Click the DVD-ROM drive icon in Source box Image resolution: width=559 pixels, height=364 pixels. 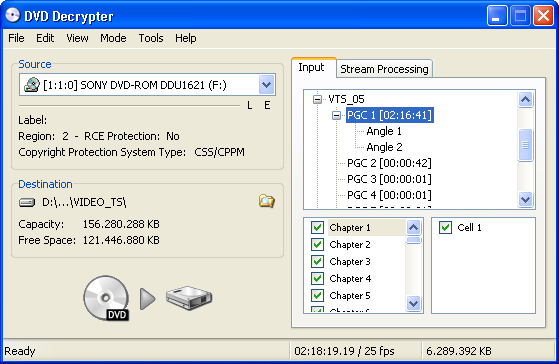pos(31,85)
